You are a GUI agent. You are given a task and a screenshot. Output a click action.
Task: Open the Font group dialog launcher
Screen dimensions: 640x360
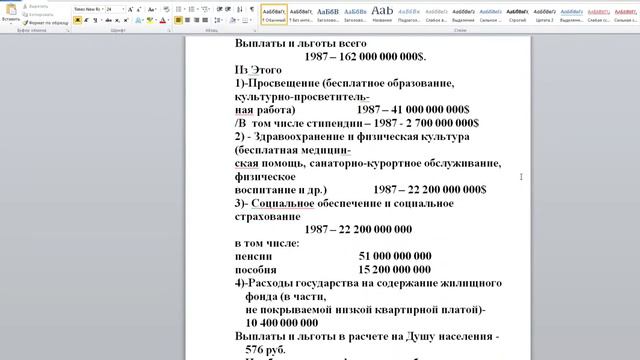pyautogui.click(x=169, y=31)
